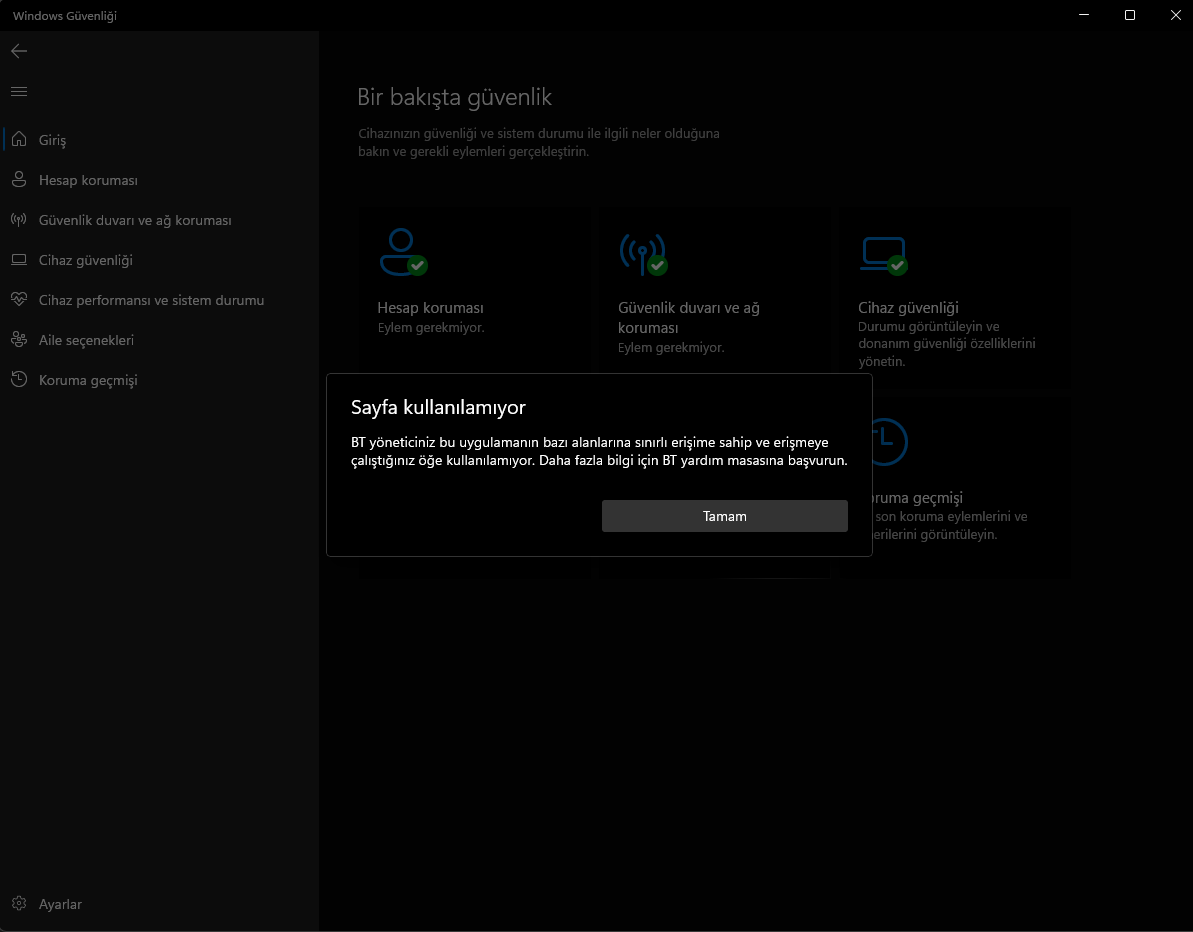1193x932 pixels.
Task: Minimize the Windows Güvenliği window
Action: [x=1084, y=15]
